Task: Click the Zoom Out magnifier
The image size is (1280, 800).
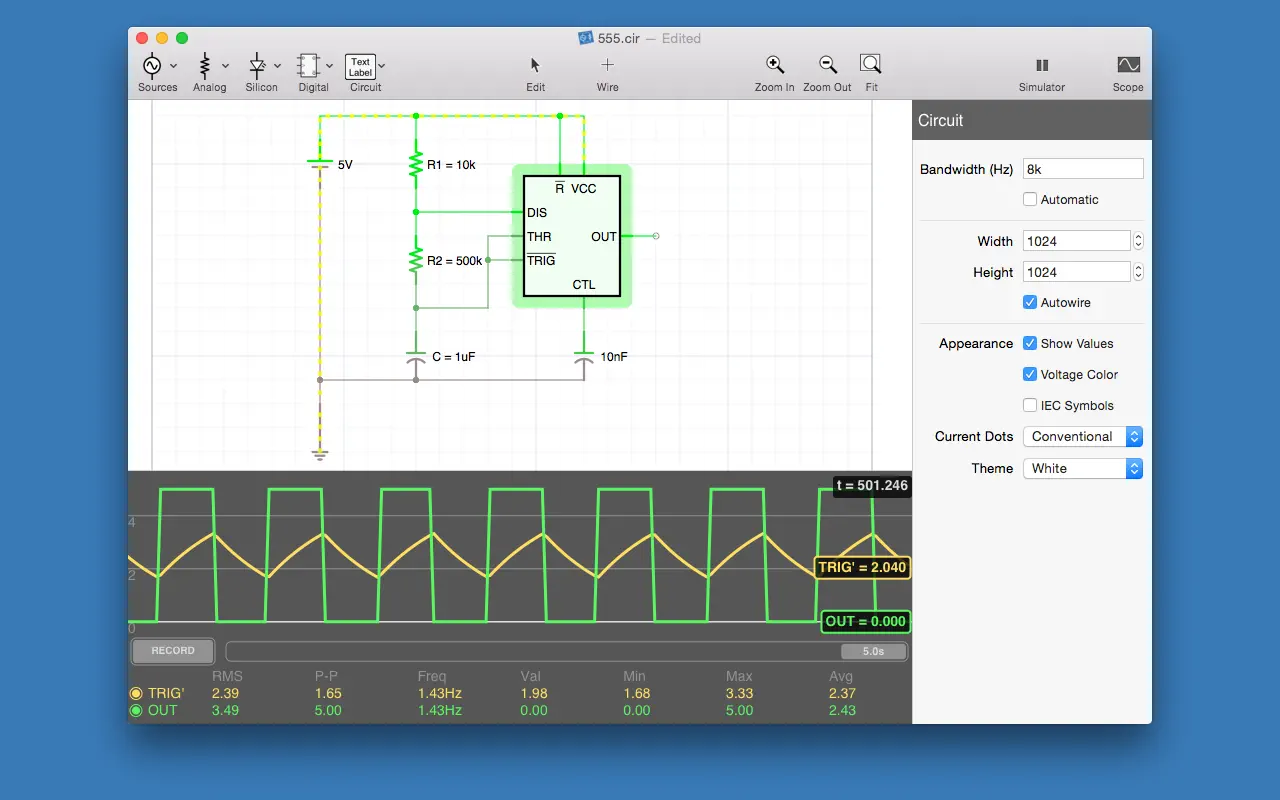Action: pos(827,66)
